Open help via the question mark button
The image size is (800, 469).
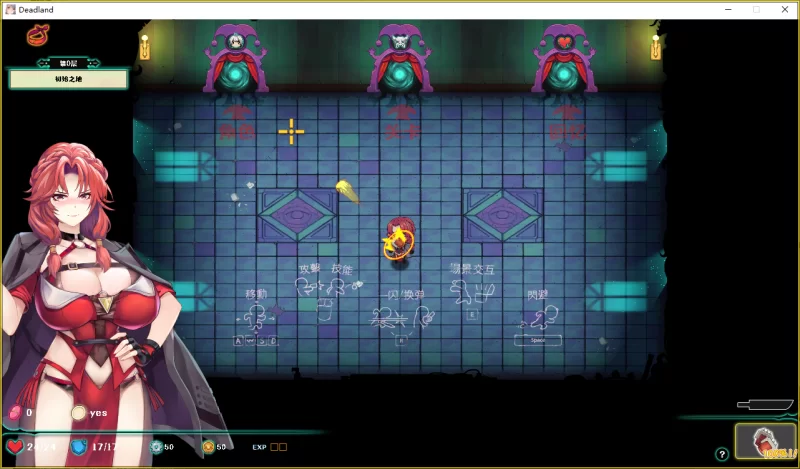tap(721, 454)
